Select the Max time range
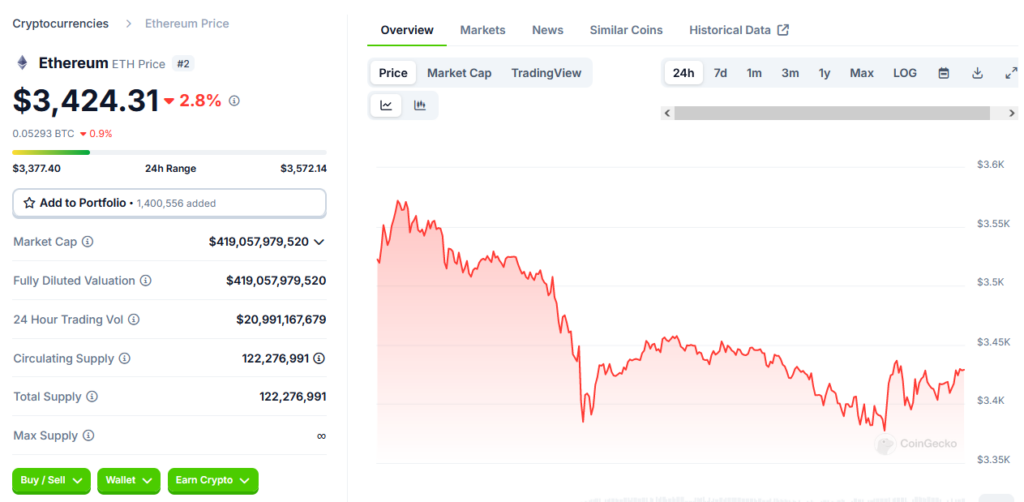The image size is (1024, 502). 862,73
